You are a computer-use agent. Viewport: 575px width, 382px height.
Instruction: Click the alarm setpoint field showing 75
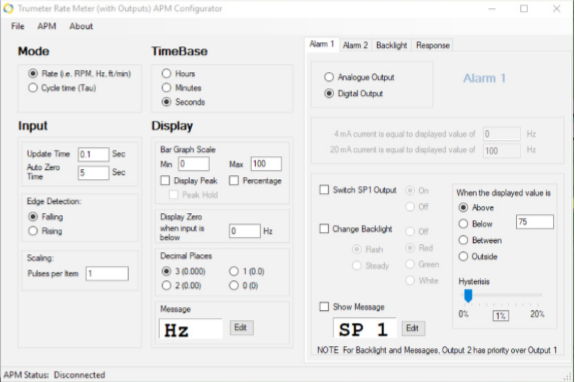coord(535,222)
